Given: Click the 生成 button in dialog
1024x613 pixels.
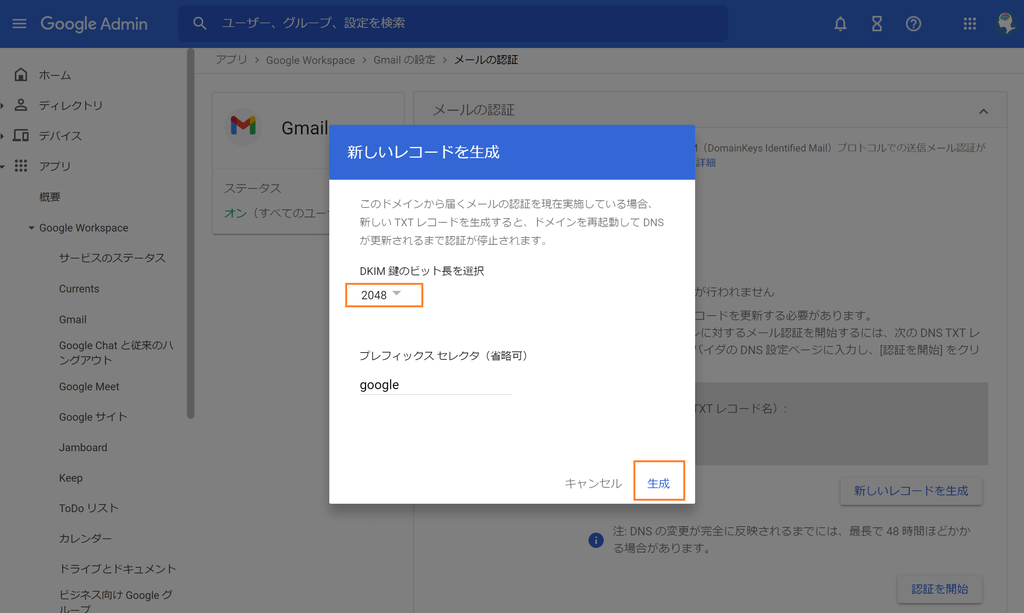Looking at the screenshot, I should click(658, 483).
